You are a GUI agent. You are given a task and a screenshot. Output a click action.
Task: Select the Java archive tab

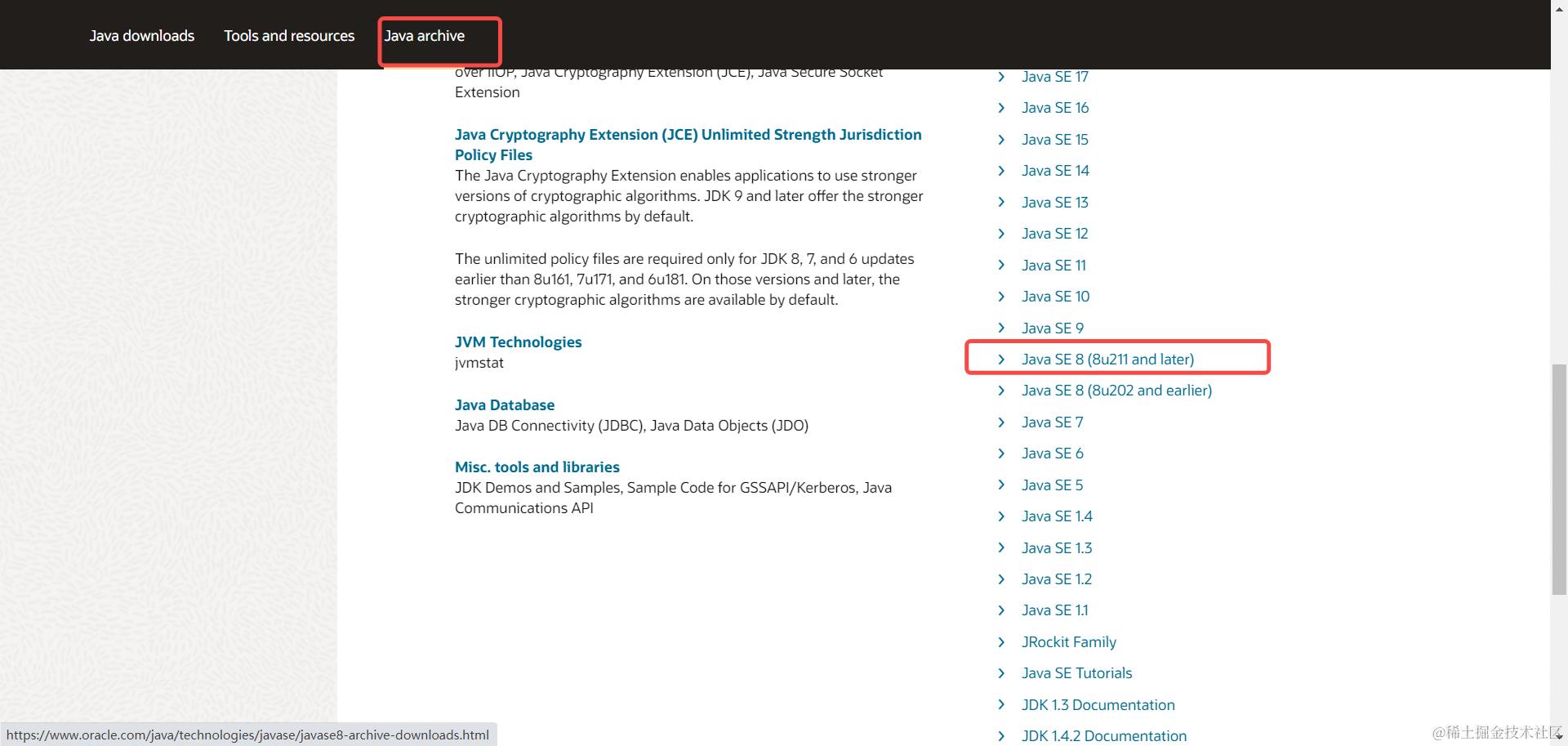tap(425, 36)
